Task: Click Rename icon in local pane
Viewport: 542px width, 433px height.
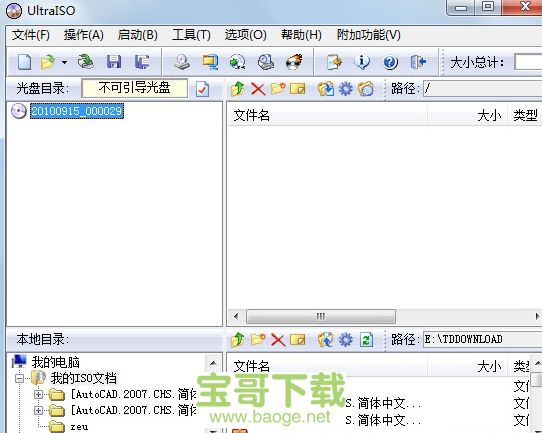Action: pos(298,340)
